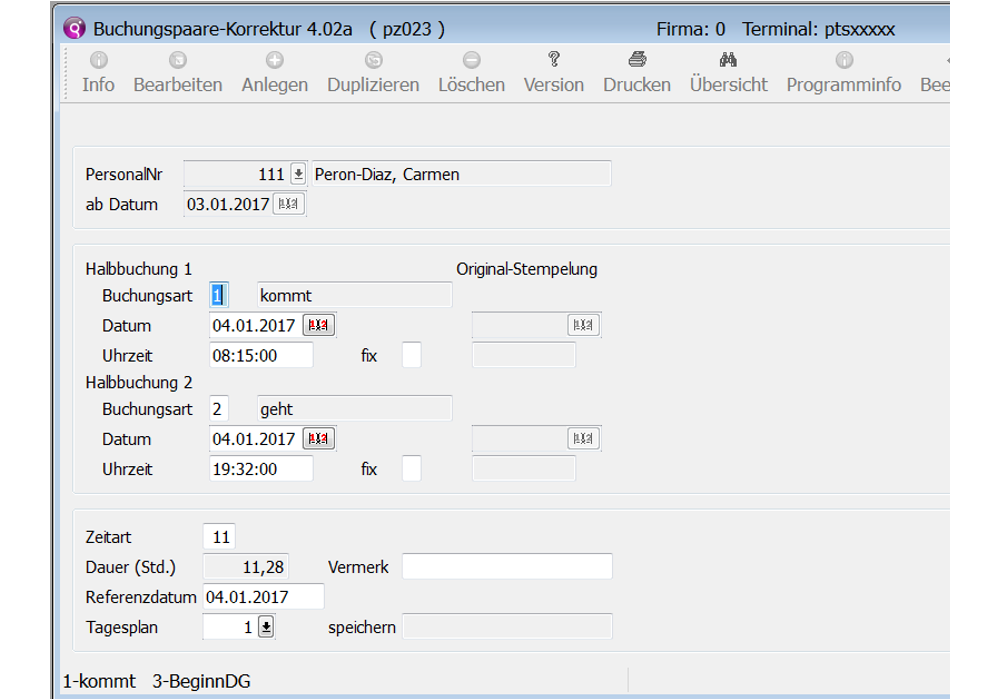The width and height of the screenshot is (1000, 700).
Task: Click the Drucken printer icon
Action: tap(636, 60)
